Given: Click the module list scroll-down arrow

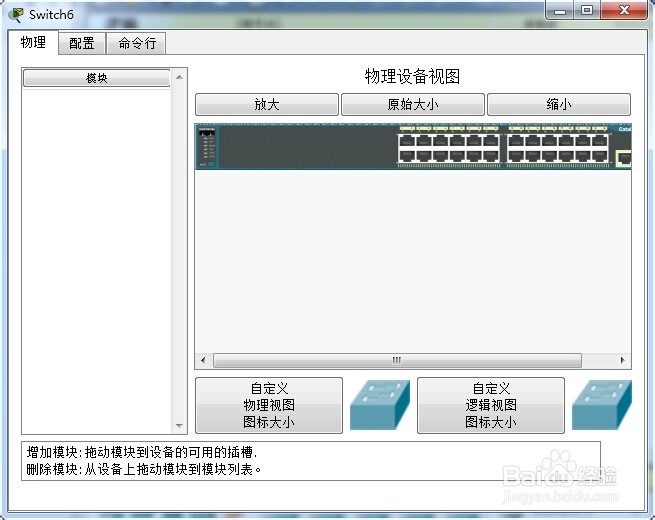Looking at the screenshot, I should pyautogui.click(x=179, y=426).
